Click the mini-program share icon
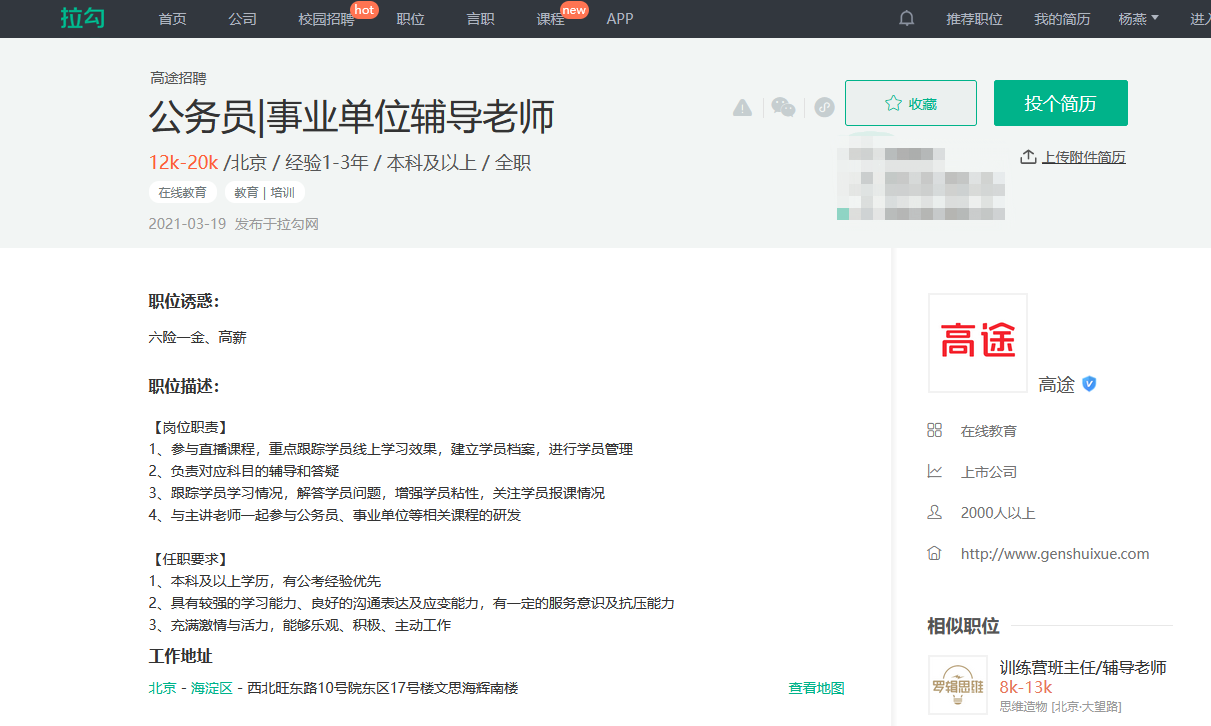 824,107
